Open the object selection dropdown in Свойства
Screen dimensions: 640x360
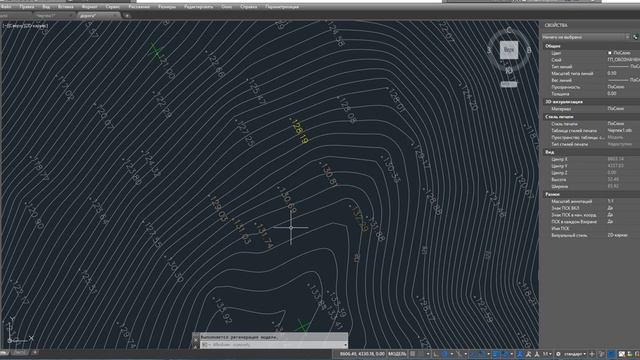586,37
